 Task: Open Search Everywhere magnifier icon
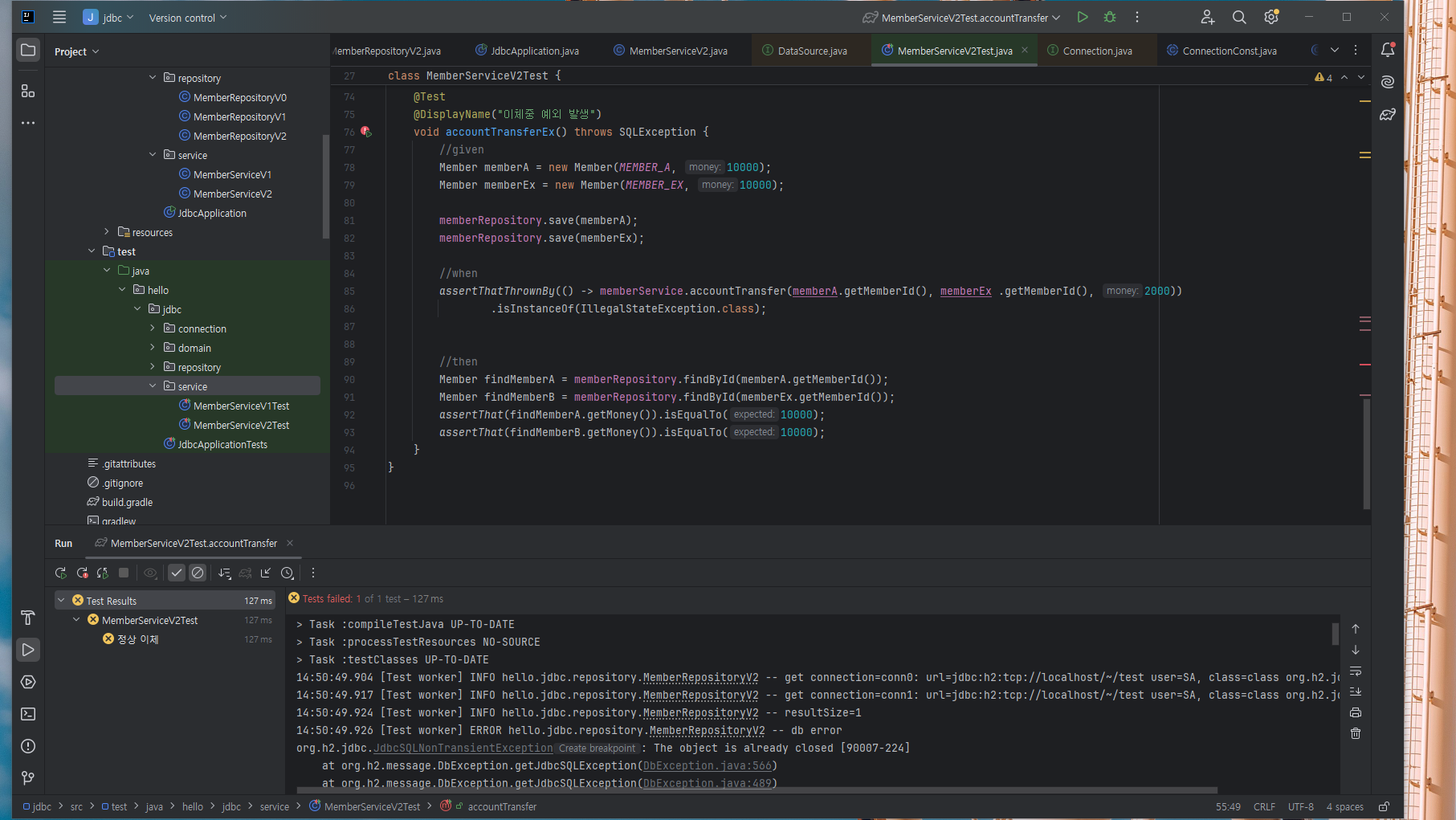point(1239,17)
